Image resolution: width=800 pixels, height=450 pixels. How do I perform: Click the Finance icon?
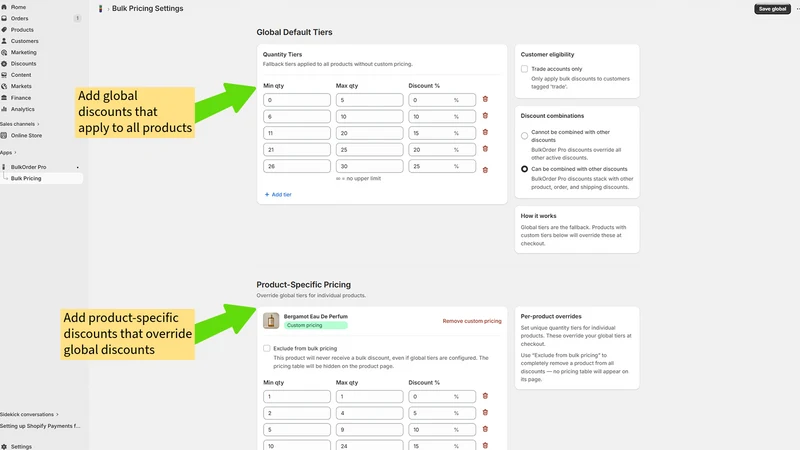[4, 97]
